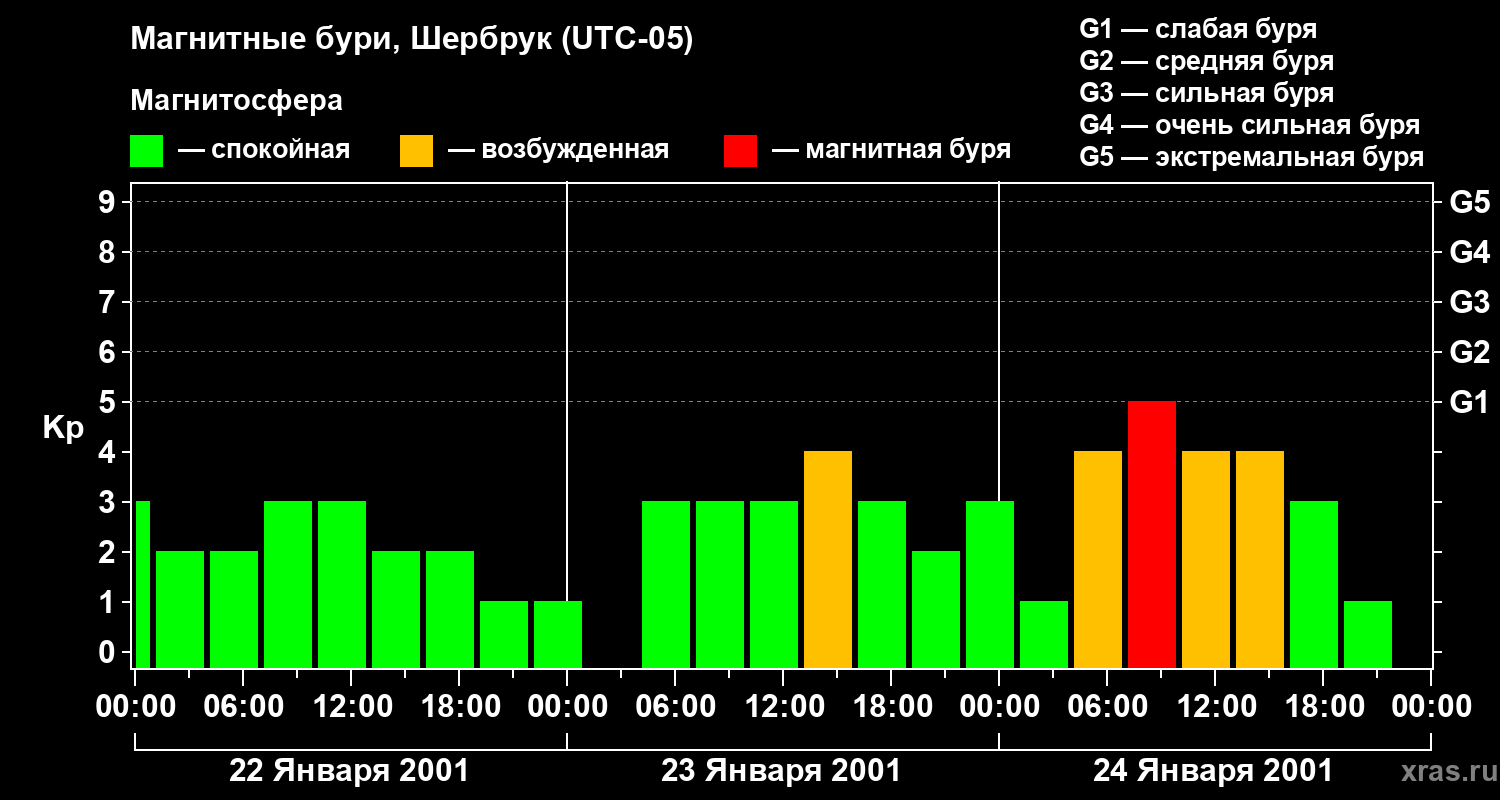Click the 24 Января 2001 date label

point(1213,771)
